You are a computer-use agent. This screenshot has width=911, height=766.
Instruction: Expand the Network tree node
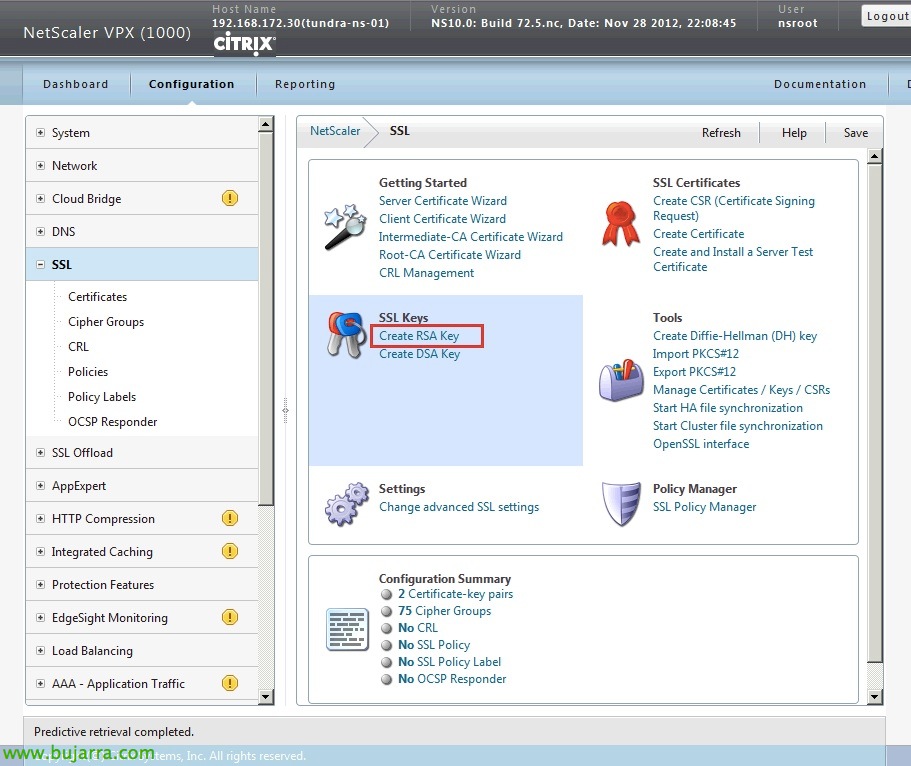pyautogui.click(x=40, y=166)
